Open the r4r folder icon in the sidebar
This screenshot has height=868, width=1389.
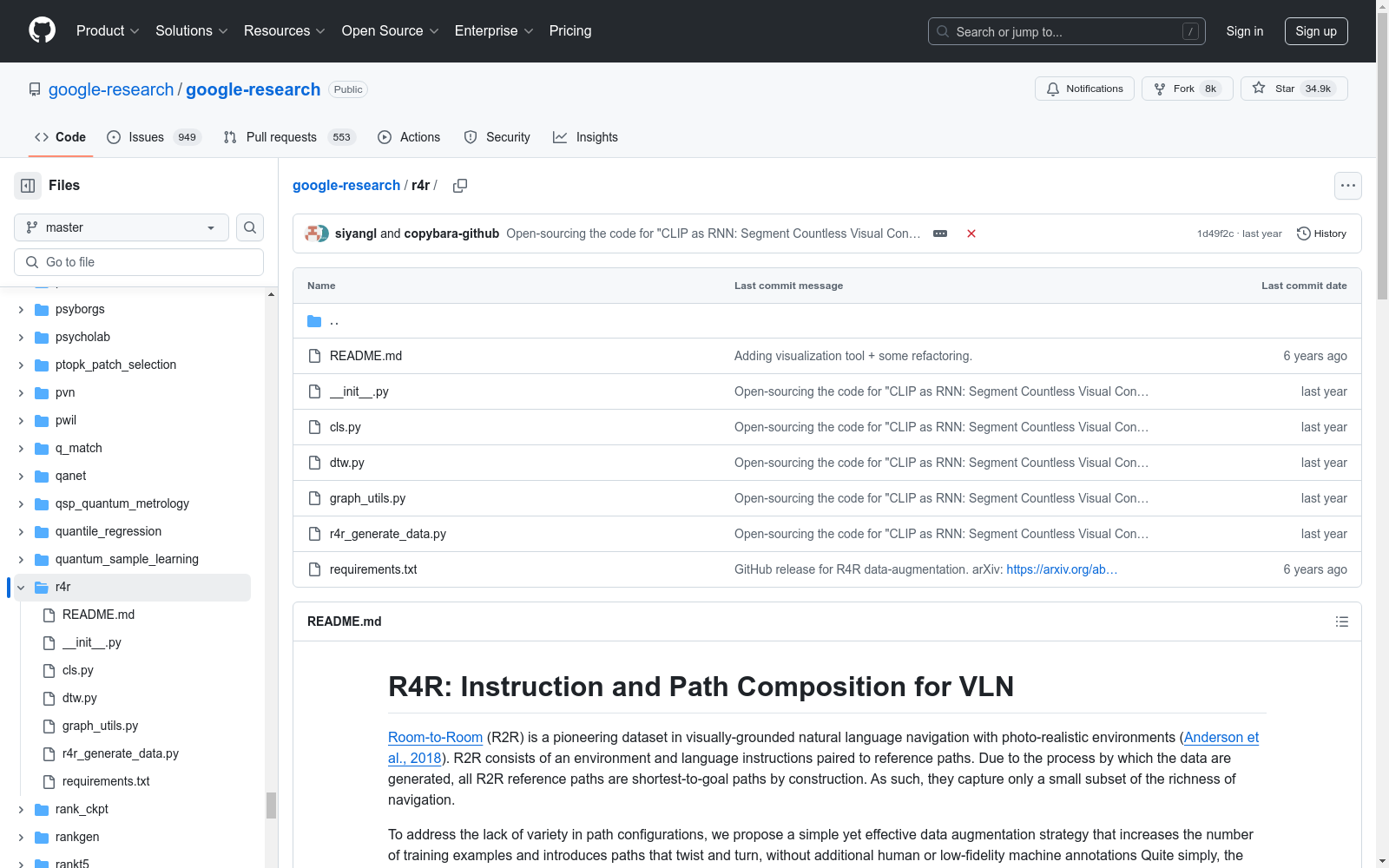click(42, 587)
